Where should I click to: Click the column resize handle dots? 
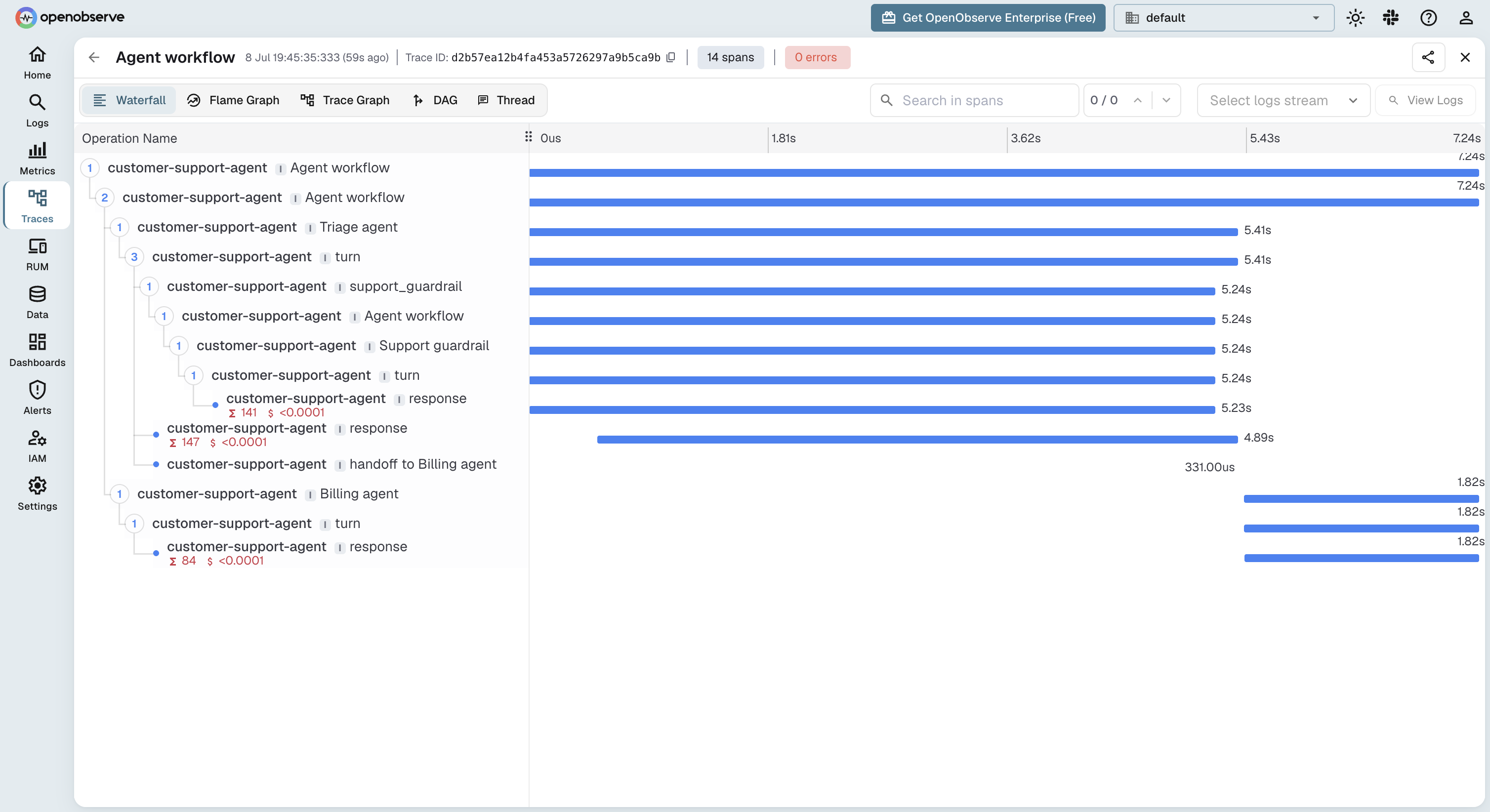coord(528,136)
